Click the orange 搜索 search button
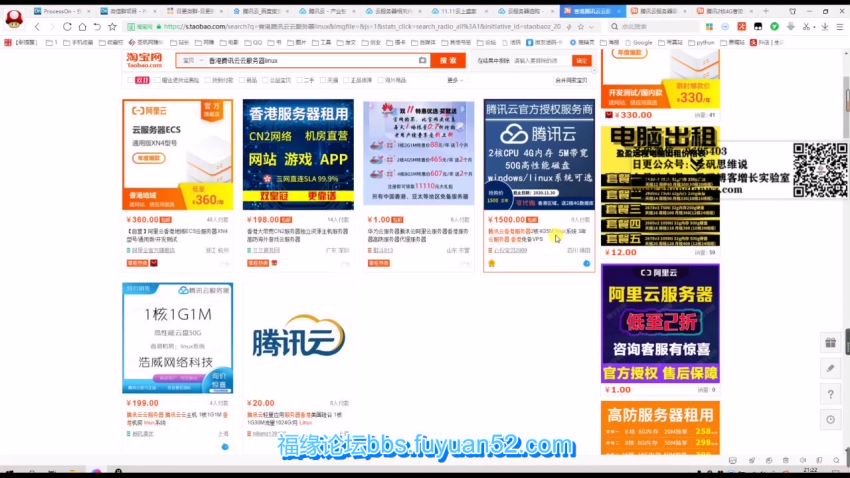This screenshot has height=478, width=850. (448, 60)
